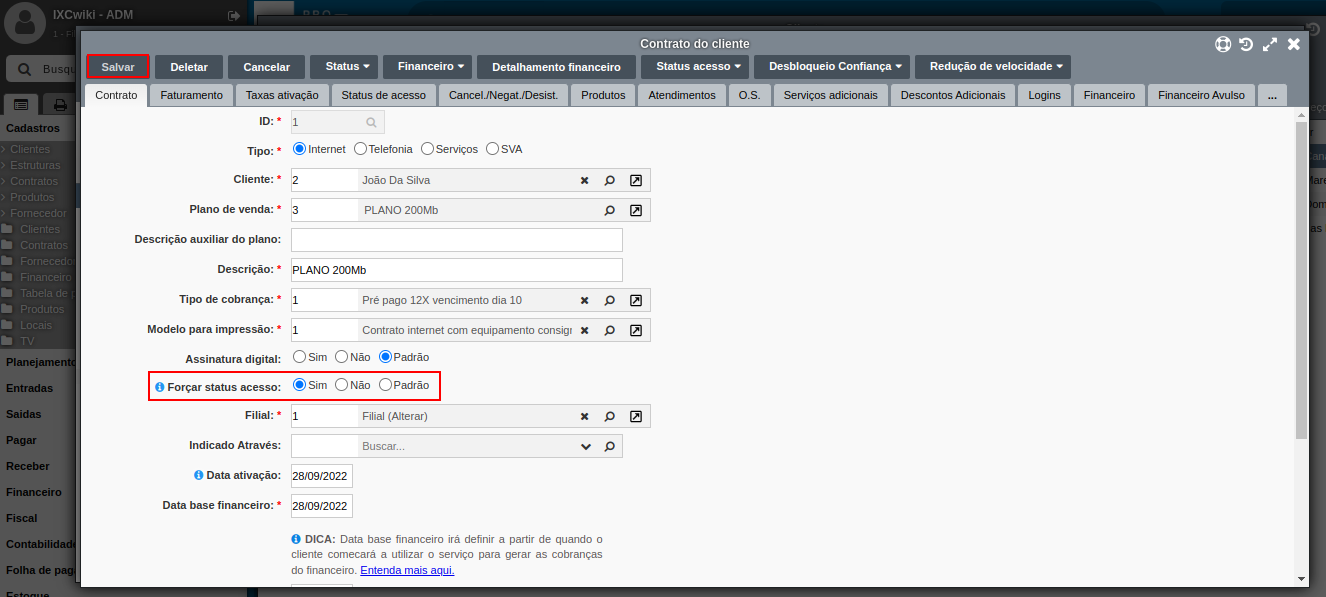Click the Data ativação date field
This screenshot has width=1326, height=597.
coord(320,475)
